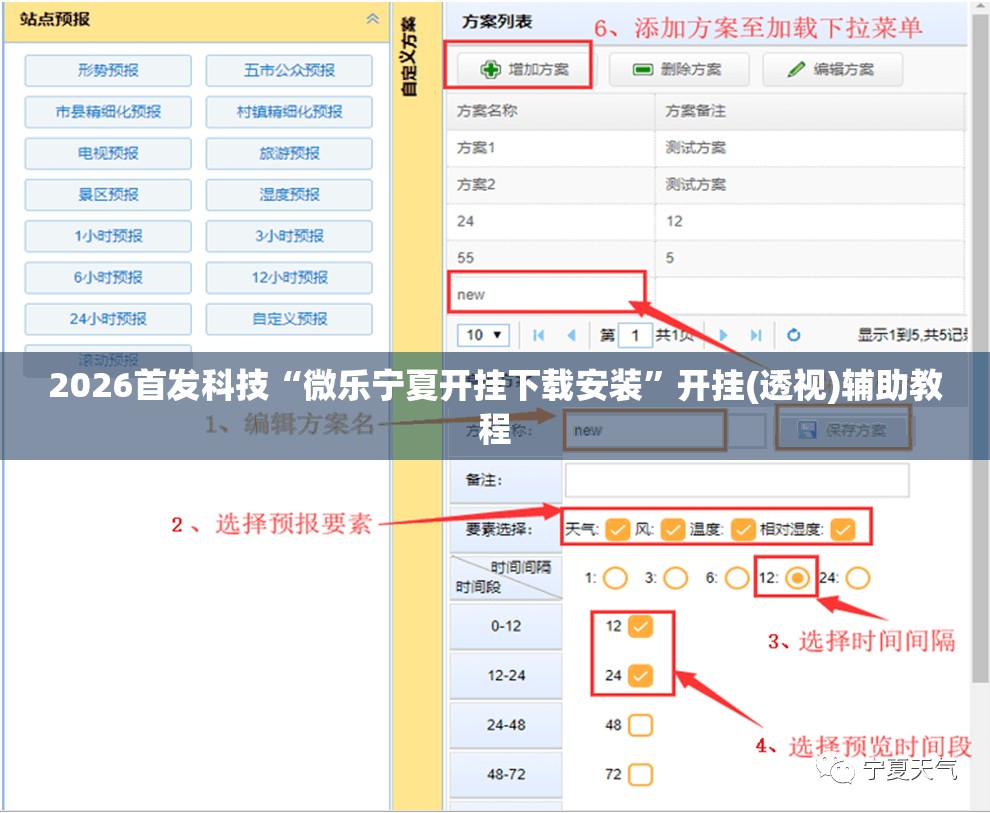Click the 0-12 time segment label
The width and height of the screenshot is (990, 813).
506,626
